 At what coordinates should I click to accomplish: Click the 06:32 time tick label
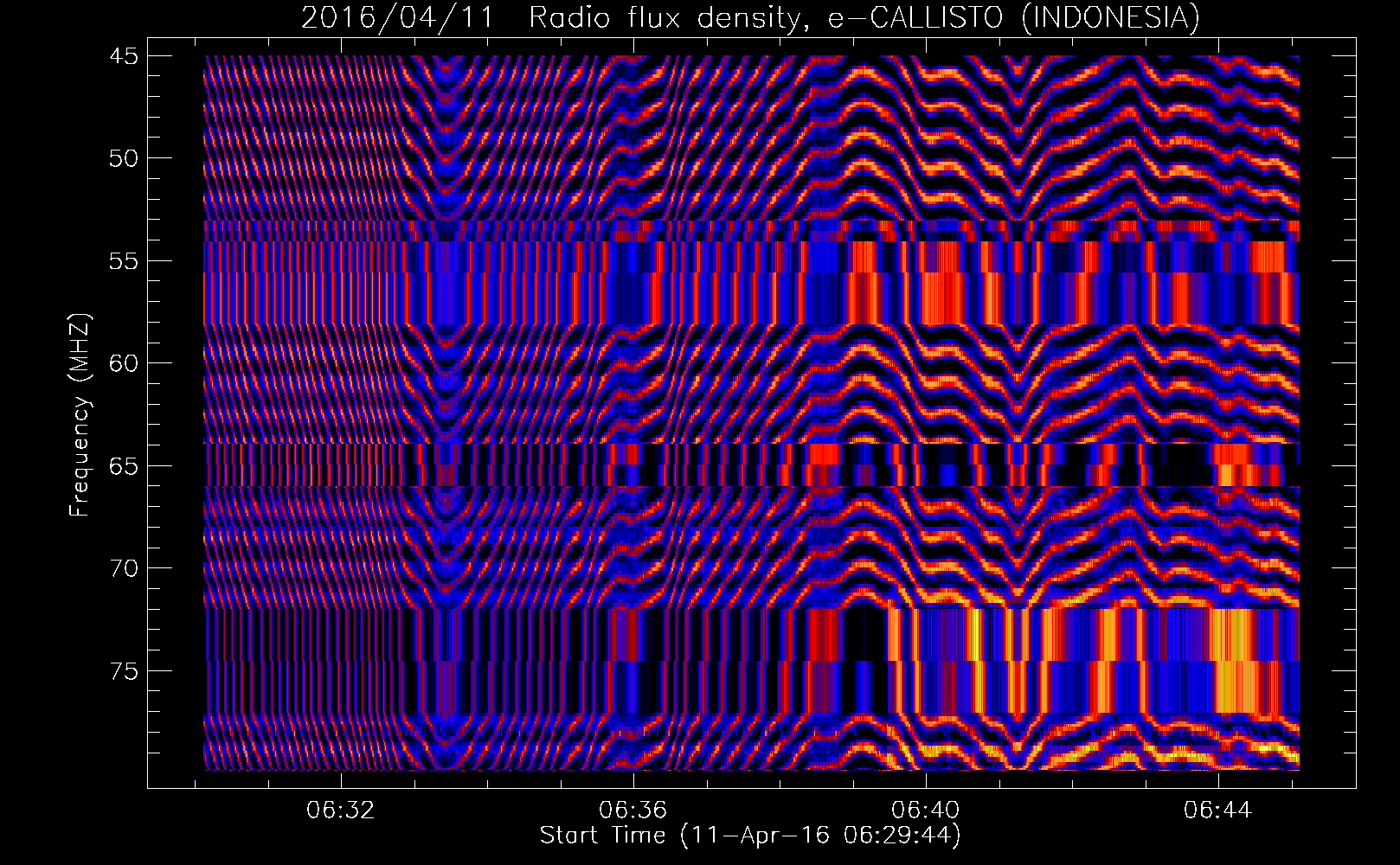(341, 811)
